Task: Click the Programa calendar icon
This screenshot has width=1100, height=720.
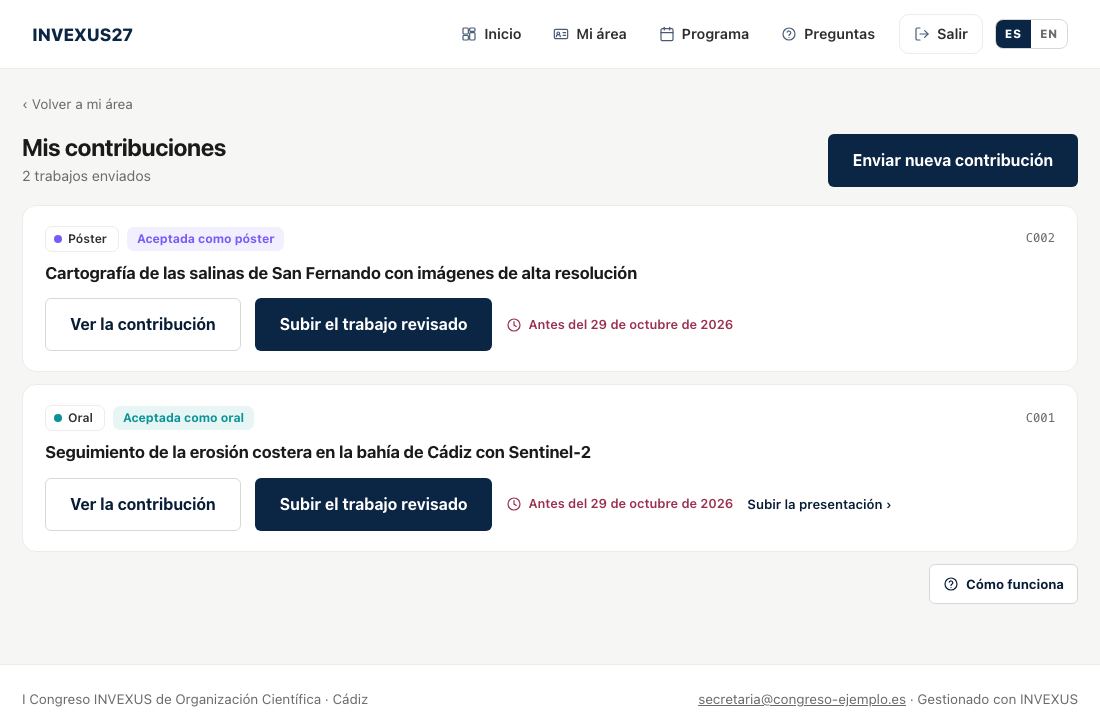Action: click(666, 34)
